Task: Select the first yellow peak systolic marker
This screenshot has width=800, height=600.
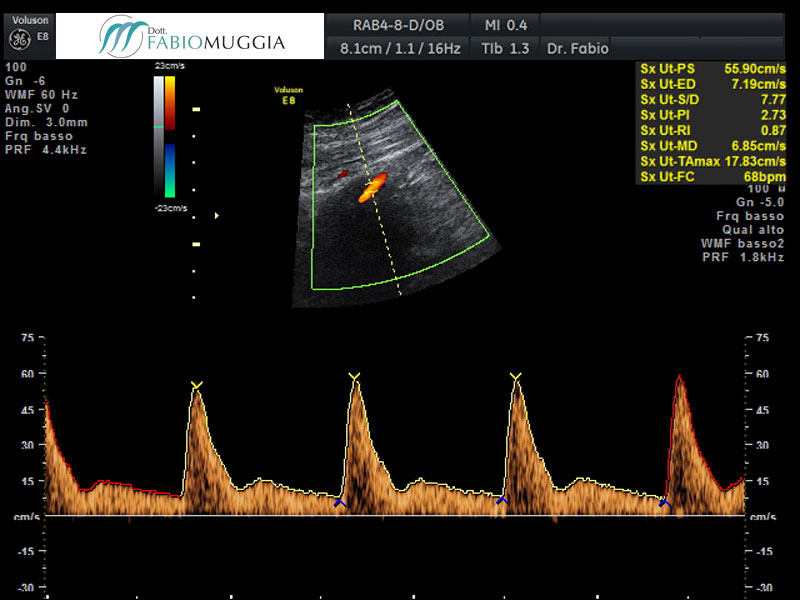Action: [x=197, y=385]
